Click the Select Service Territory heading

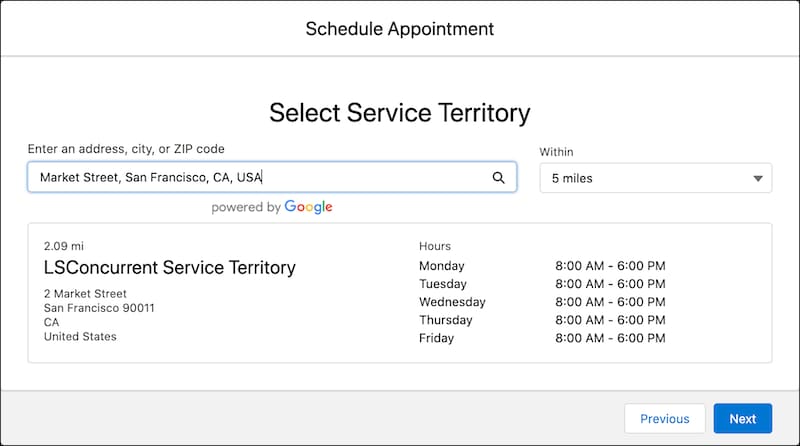pyautogui.click(x=400, y=113)
